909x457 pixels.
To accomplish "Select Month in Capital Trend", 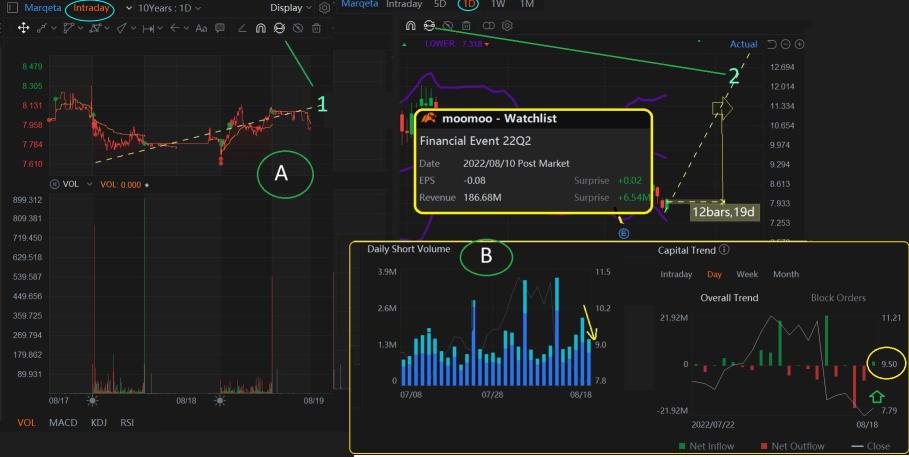I will click(786, 274).
